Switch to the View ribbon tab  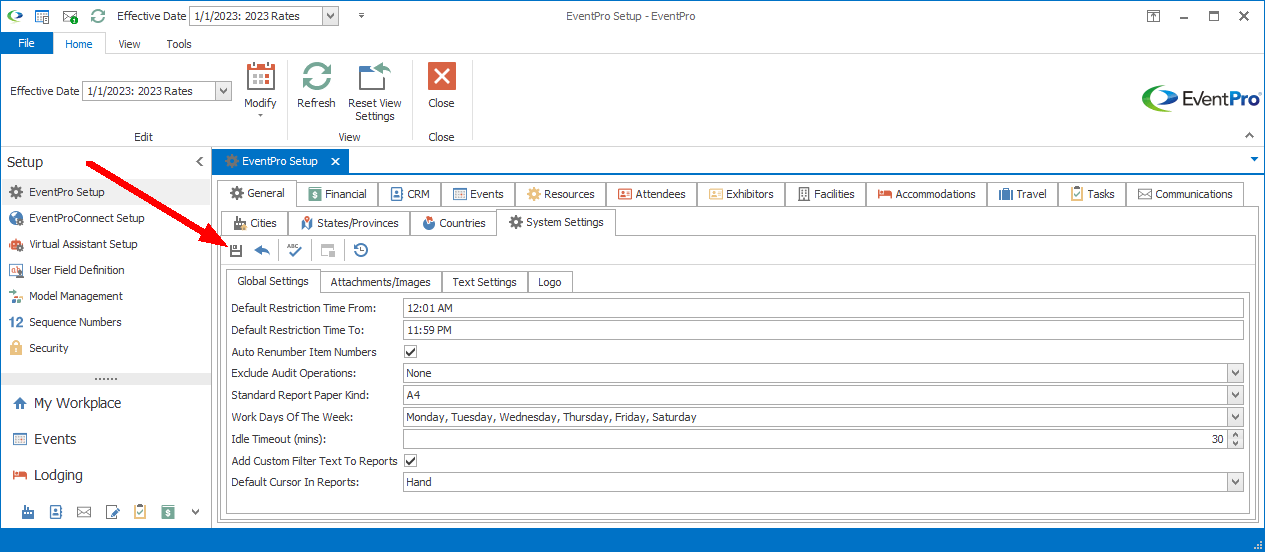click(129, 44)
